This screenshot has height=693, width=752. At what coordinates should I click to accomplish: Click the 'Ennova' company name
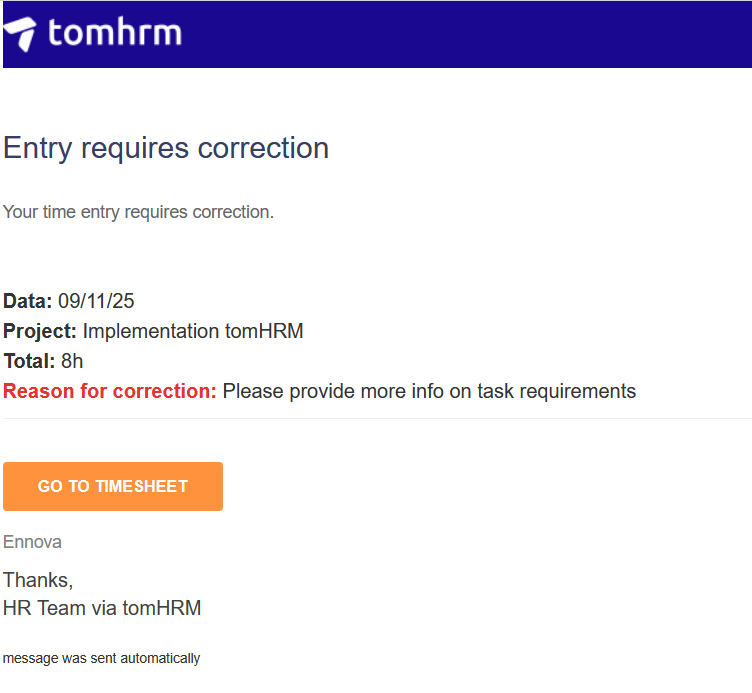click(32, 542)
